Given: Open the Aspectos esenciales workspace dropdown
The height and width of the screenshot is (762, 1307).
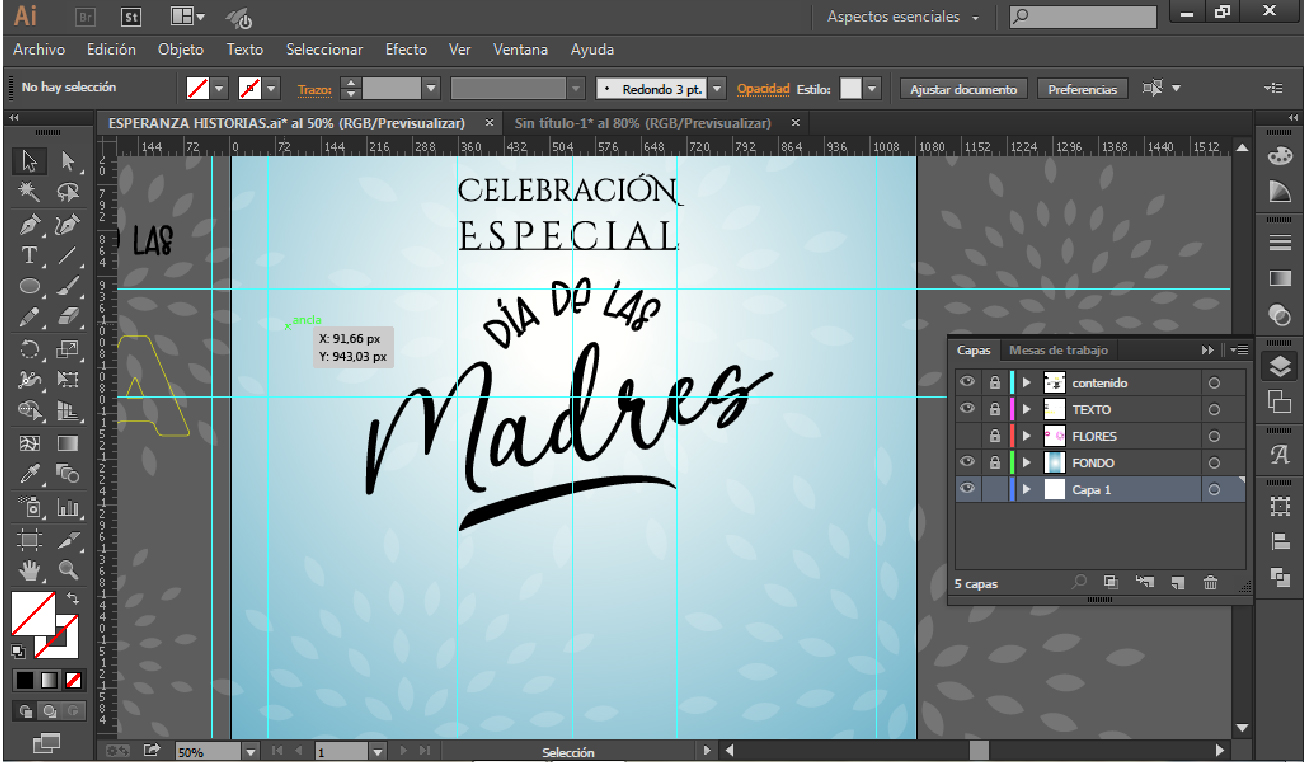Looking at the screenshot, I should click(902, 17).
